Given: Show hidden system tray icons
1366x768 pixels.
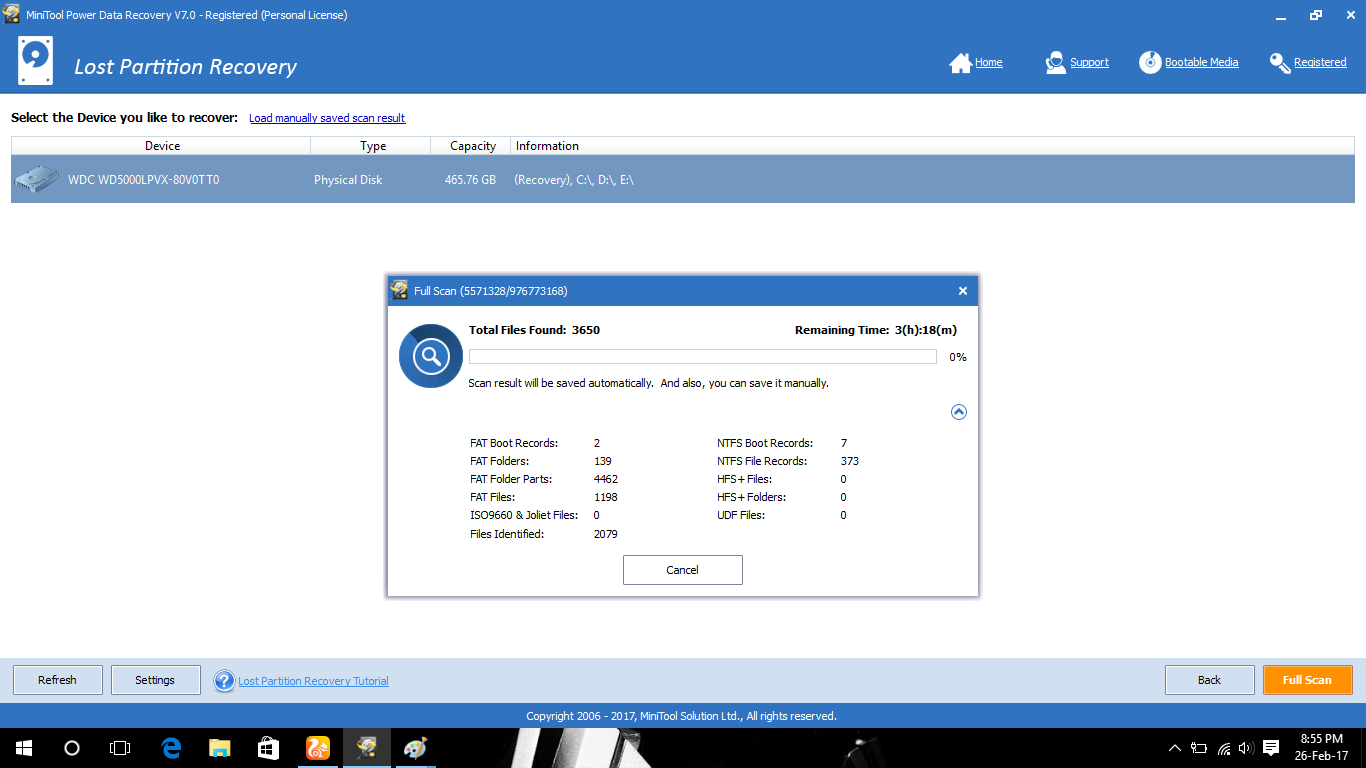Looking at the screenshot, I should pyautogui.click(x=1175, y=748).
